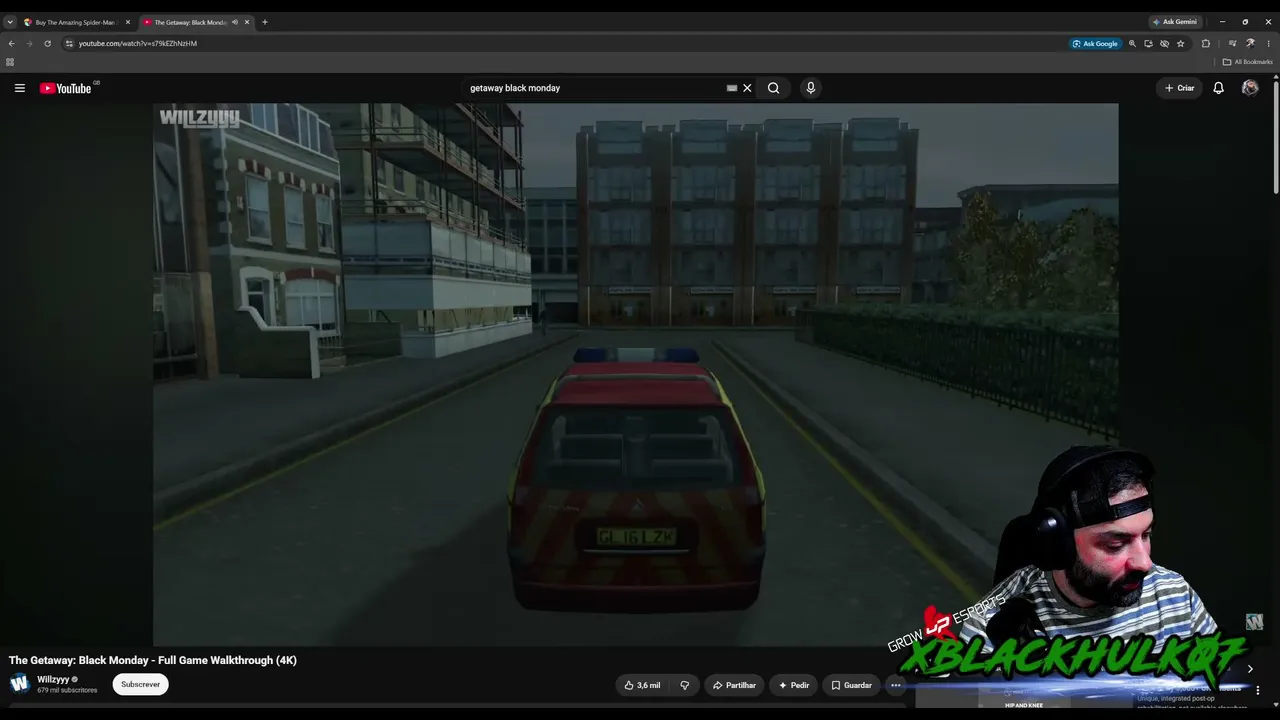The width and height of the screenshot is (1280, 720).
Task: Open Chrome profile avatar in toolbar
Action: coord(1250,44)
